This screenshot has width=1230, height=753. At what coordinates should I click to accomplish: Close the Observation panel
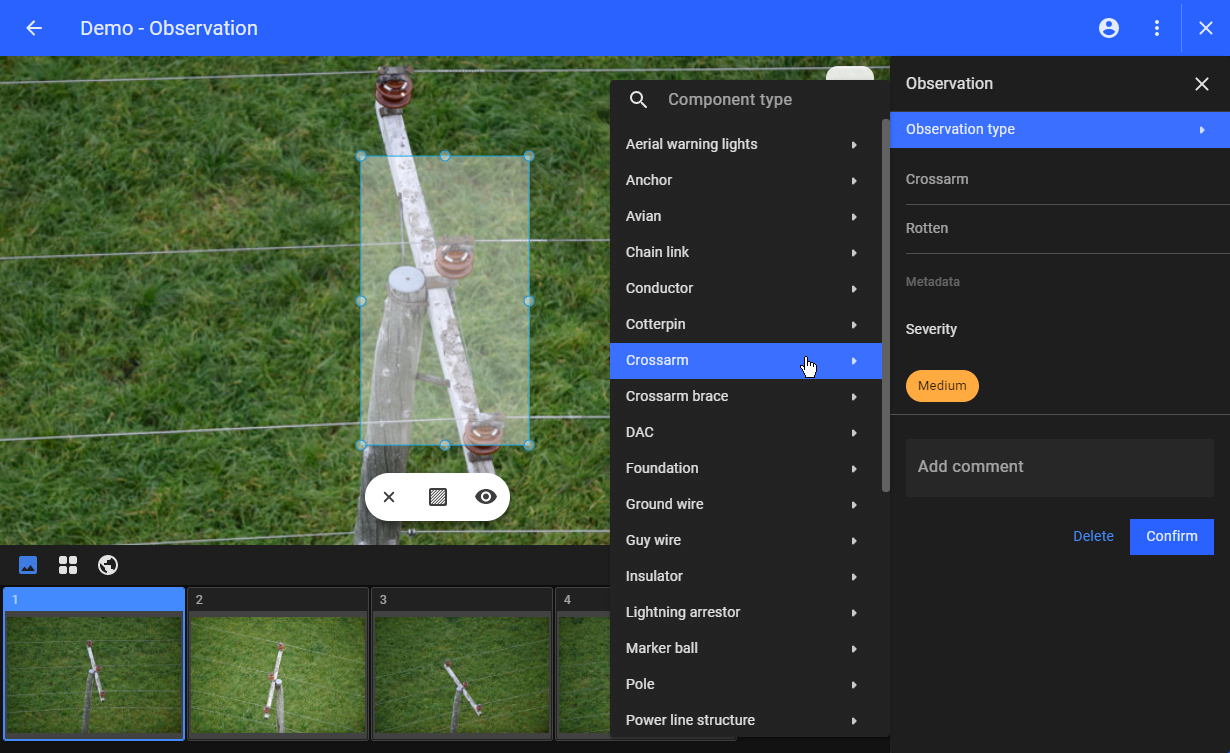click(x=1202, y=84)
